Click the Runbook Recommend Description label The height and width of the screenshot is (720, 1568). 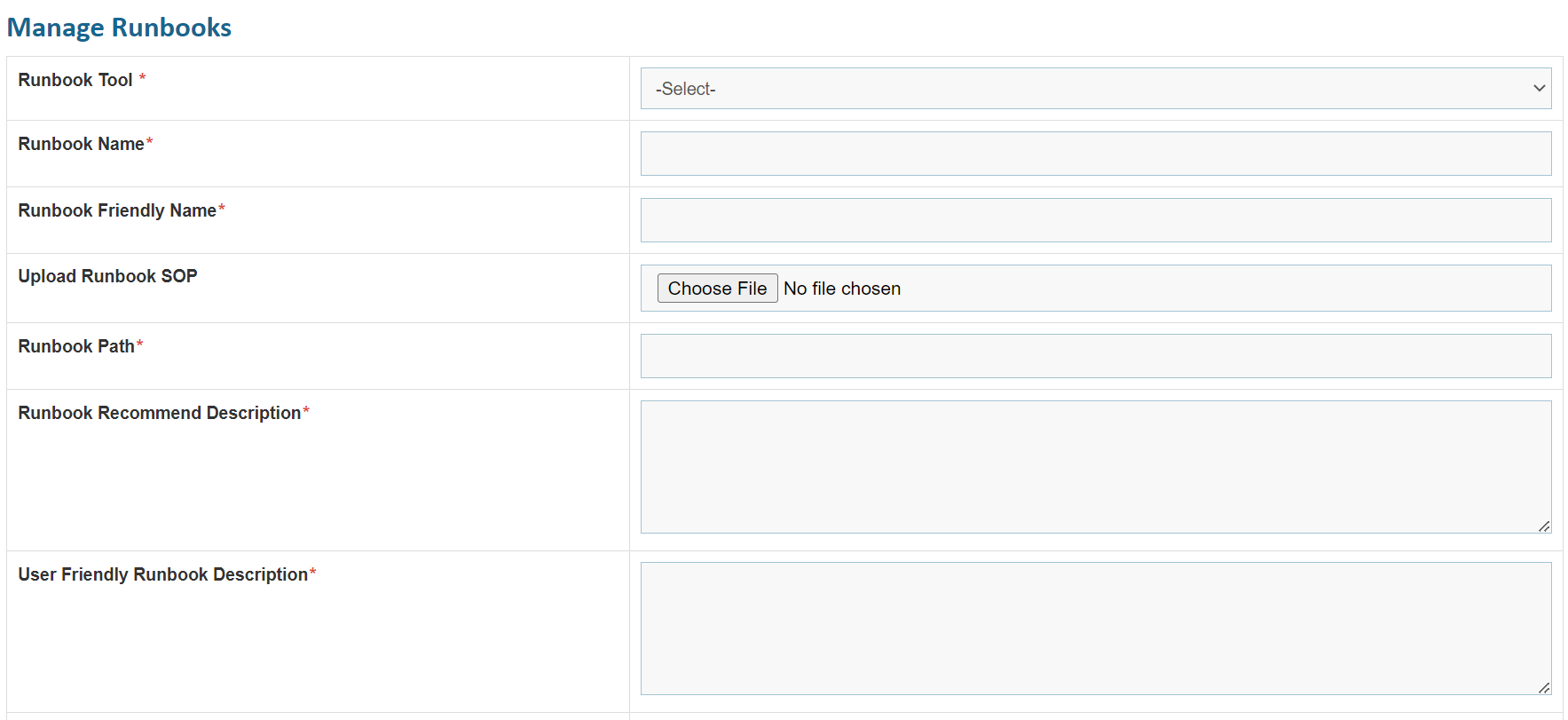[160, 413]
